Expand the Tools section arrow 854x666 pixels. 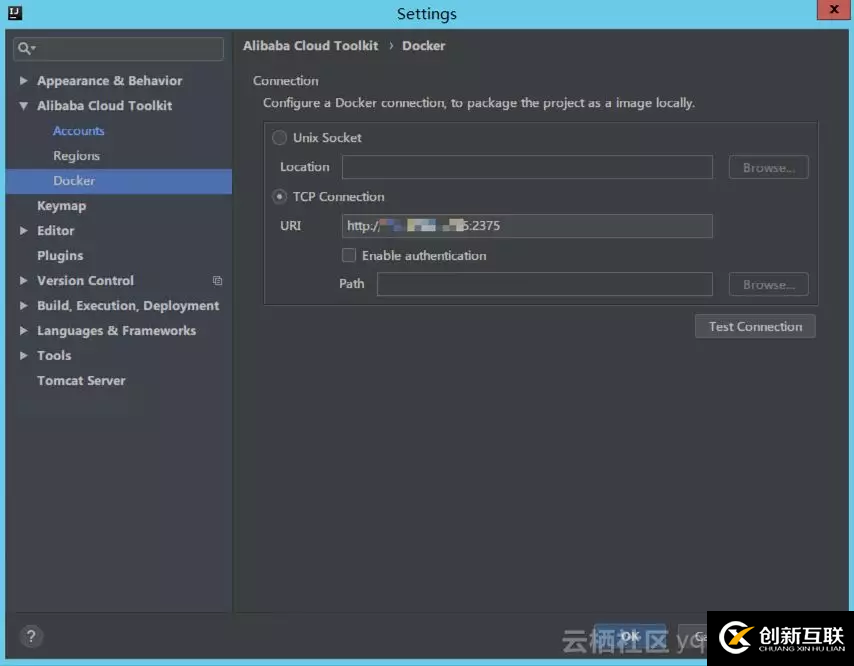point(23,356)
